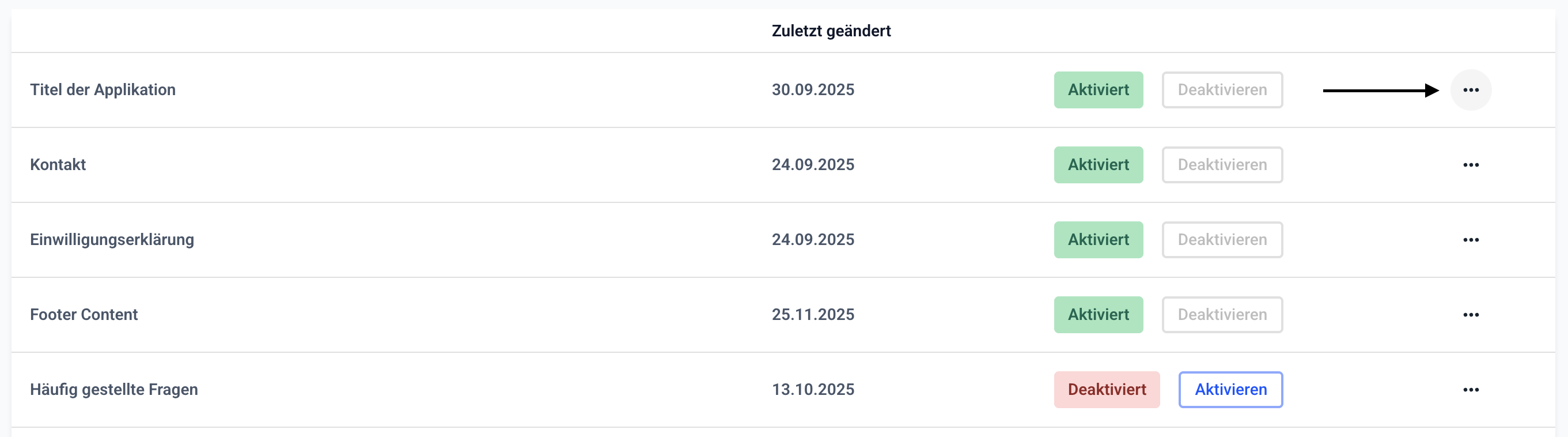
Task: Open three-dot menu for Häufig gestellte Fragen
Action: (x=1470, y=390)
